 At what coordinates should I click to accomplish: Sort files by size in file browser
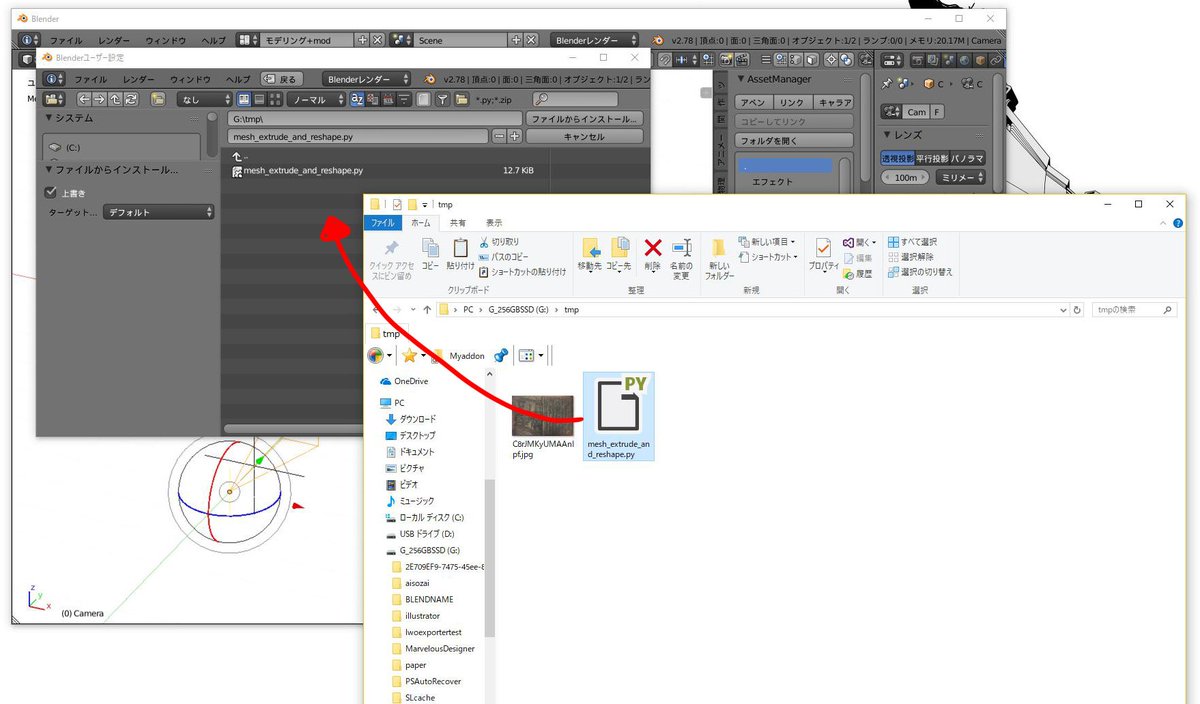click(405, 99)
